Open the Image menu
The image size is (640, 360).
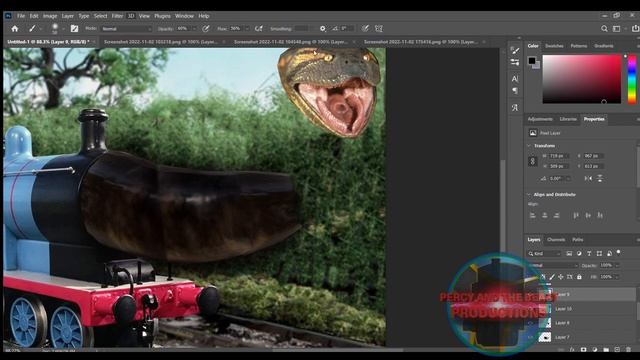point(50,16)
